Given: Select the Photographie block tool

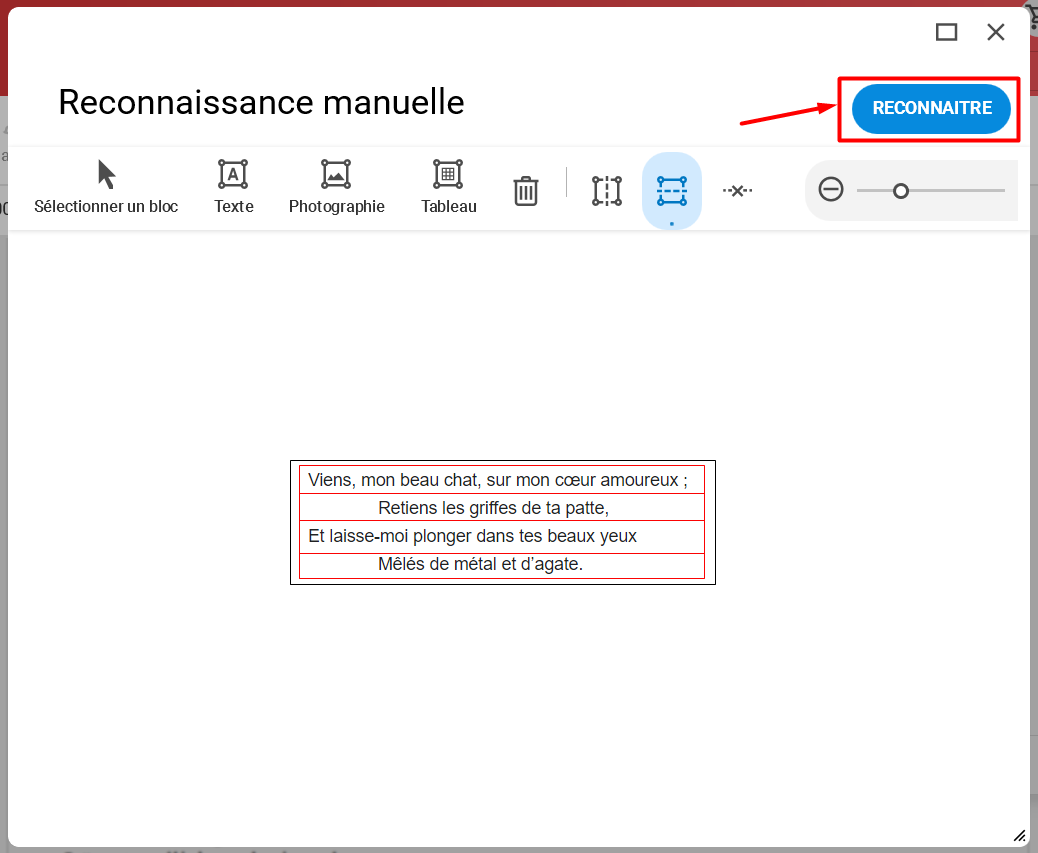Looking at the screenshot, I should pos(336,188).
